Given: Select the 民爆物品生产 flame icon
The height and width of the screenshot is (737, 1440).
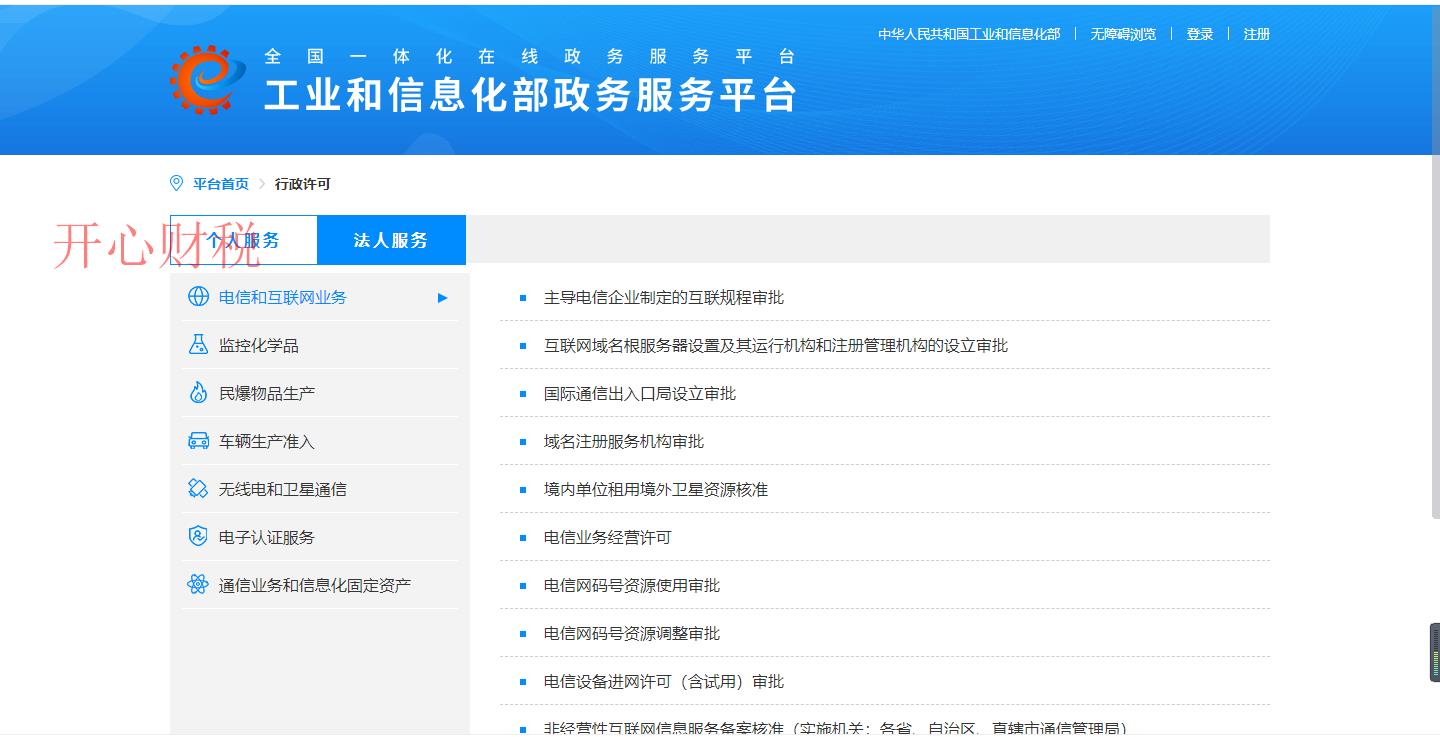Looking at the screenshot, I should pyautogui.click(x=195, y=392).
